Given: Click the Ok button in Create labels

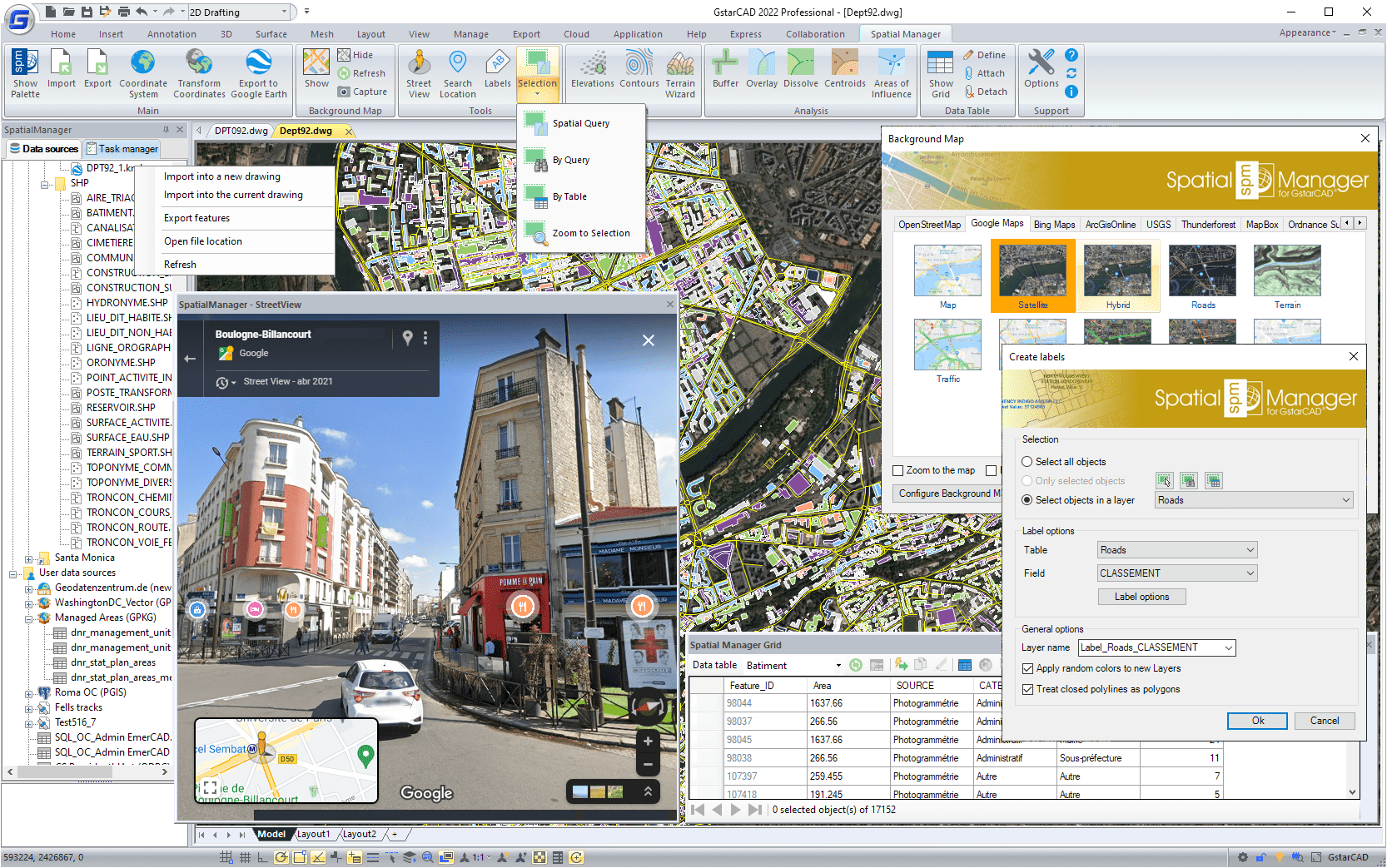Looking at the screenshot, I should [x=1257, y=721].
